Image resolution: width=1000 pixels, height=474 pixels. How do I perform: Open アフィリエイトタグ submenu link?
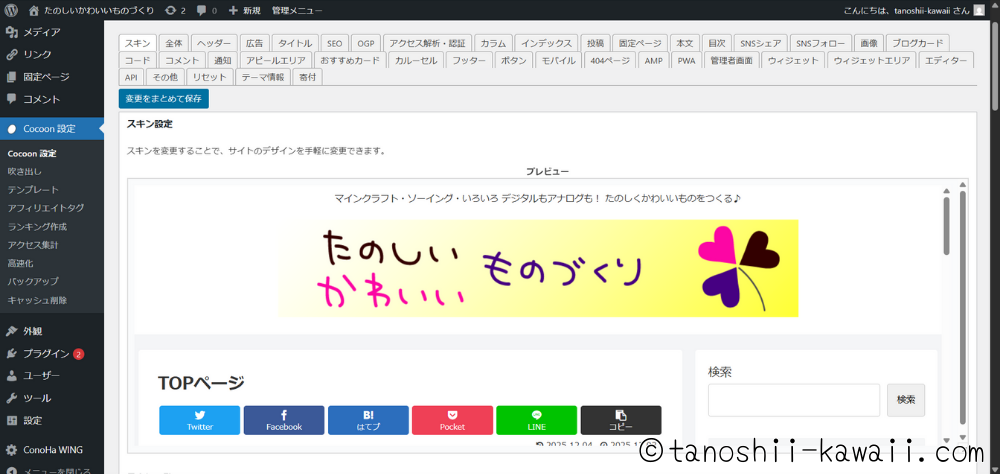pyautogui.click(x=46, y=208)
